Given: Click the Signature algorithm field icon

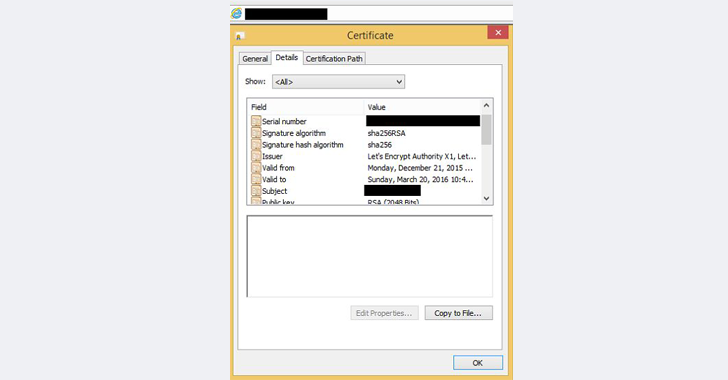Looking at the screenshot, I should 256,133.
